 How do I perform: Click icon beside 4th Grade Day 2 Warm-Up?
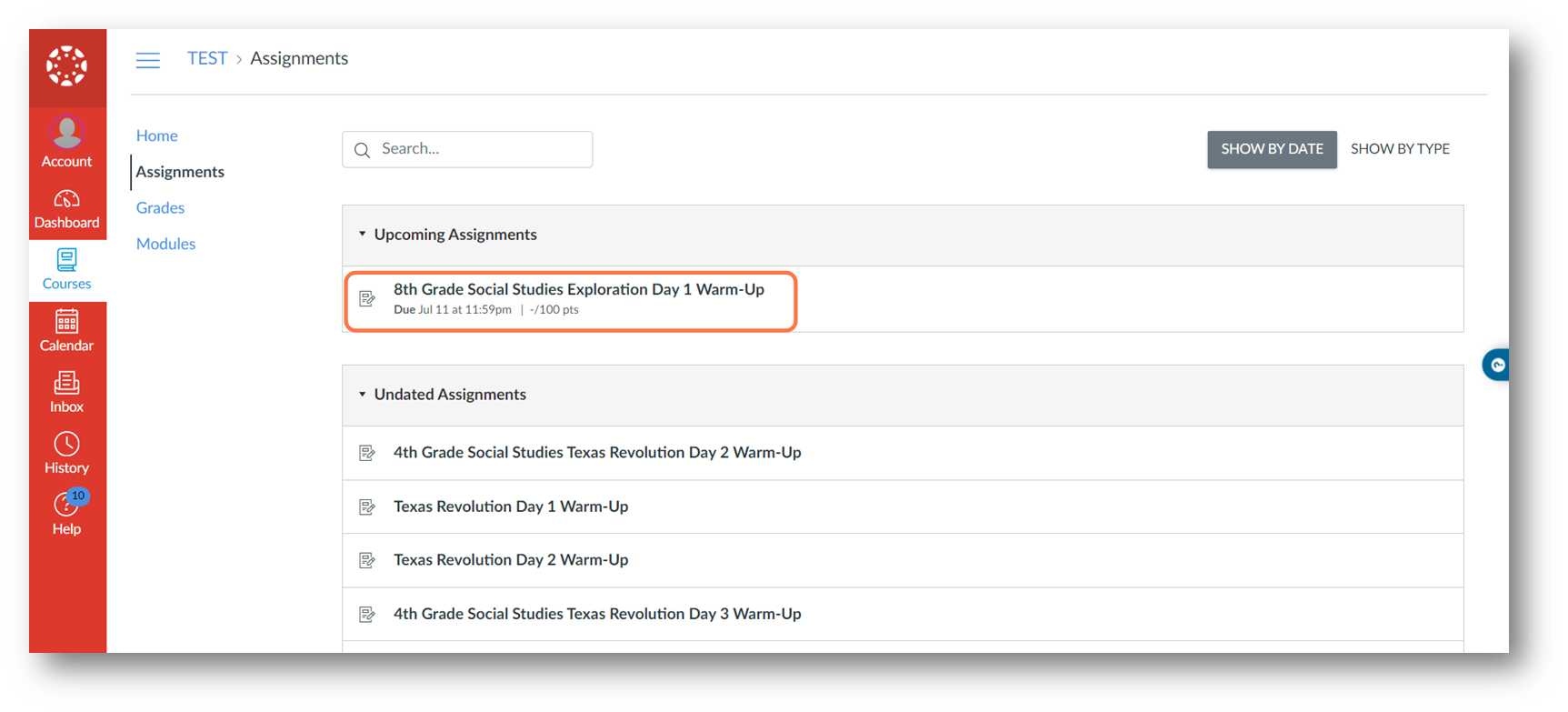[x=367, y=453]
